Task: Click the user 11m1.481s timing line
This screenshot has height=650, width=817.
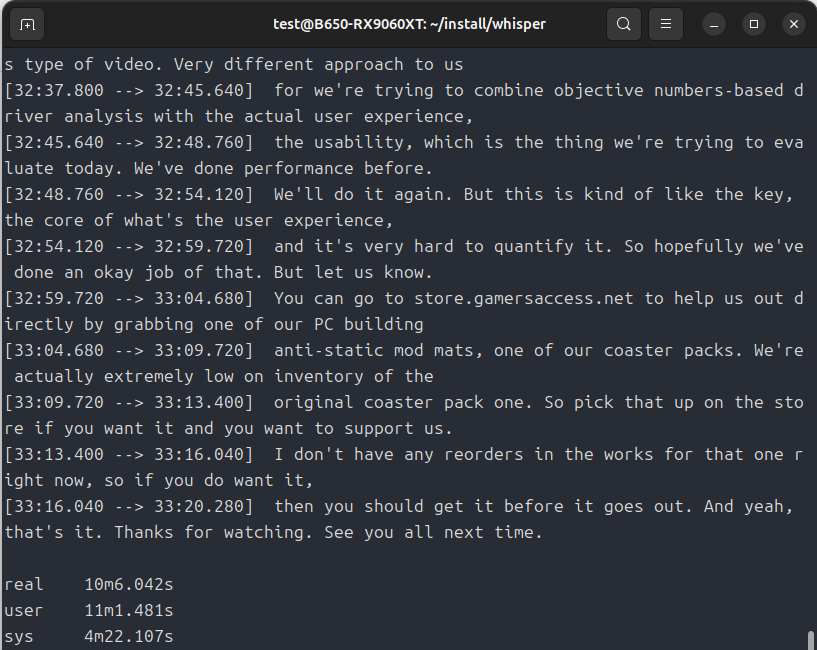Action: coord(88,610)
